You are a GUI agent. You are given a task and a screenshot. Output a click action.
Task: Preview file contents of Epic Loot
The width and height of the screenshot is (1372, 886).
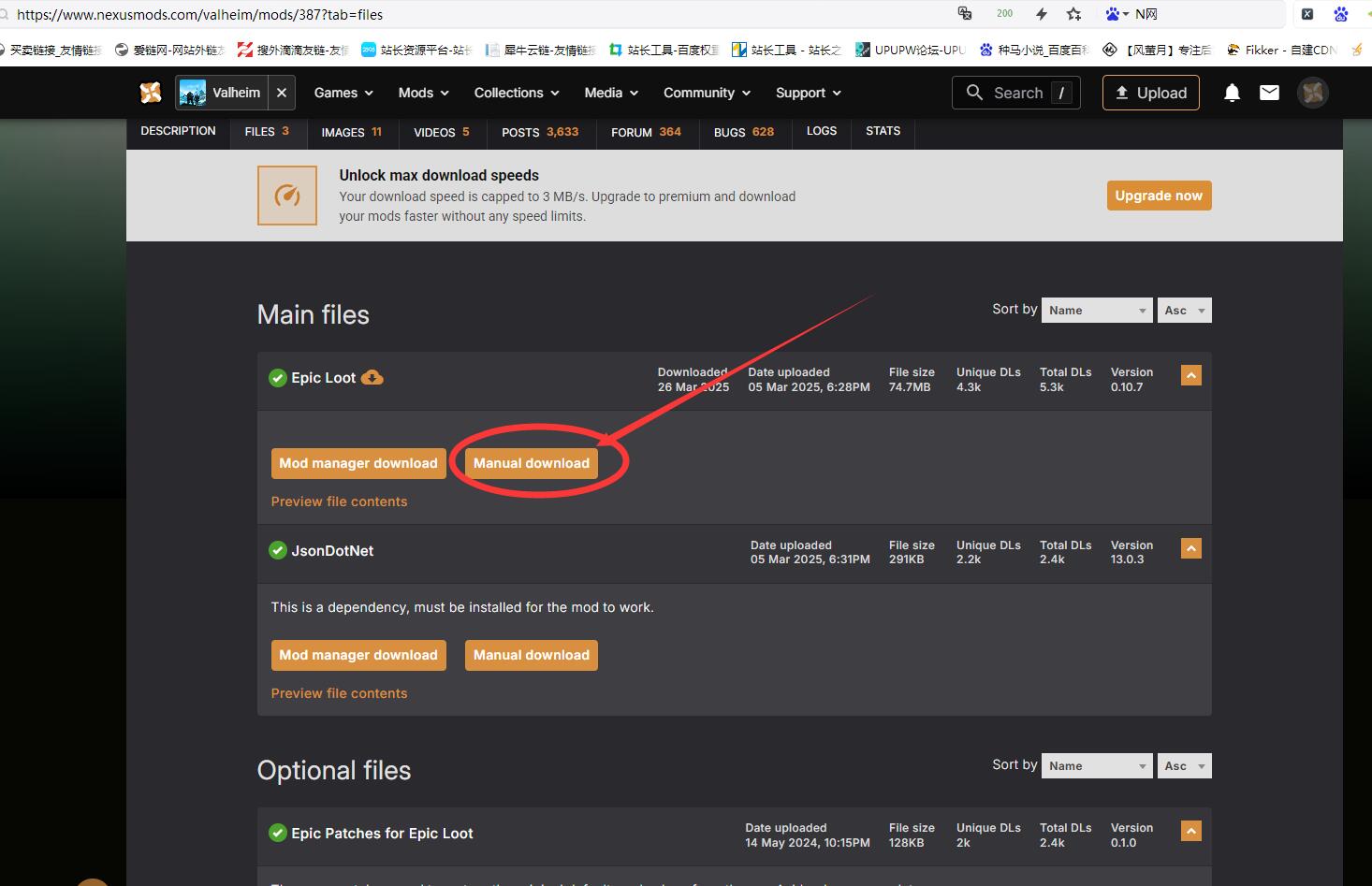click(339, 501)
